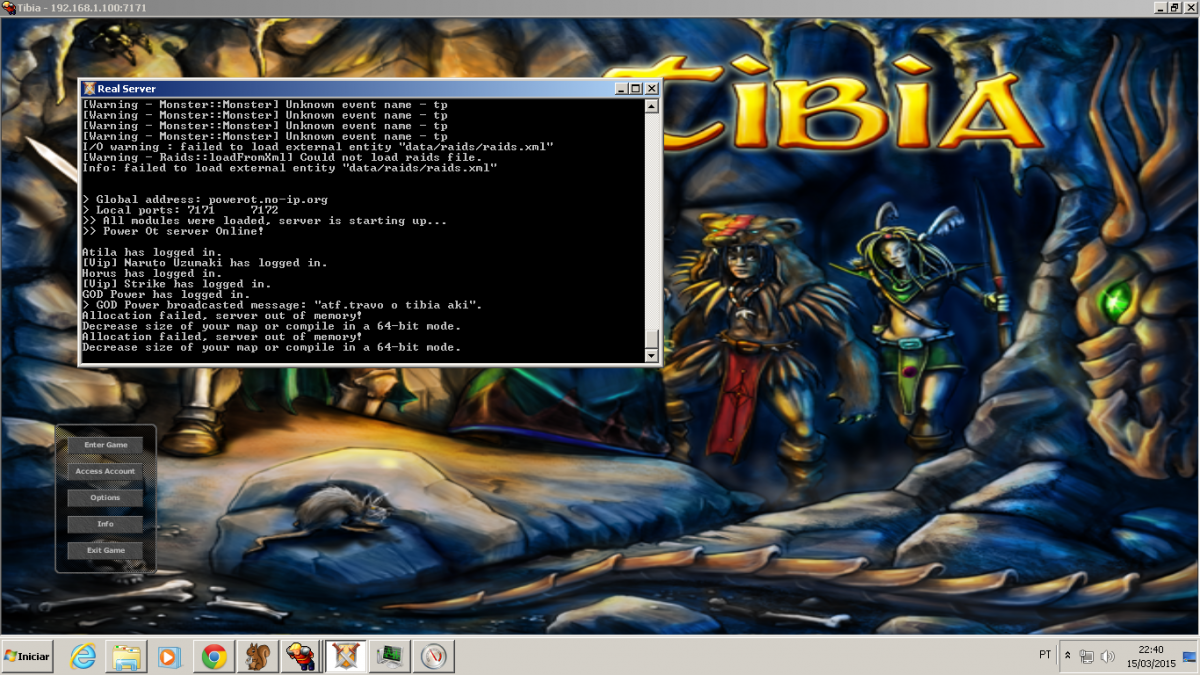Select the Tibia client taskbar icon

click(344, 656)
